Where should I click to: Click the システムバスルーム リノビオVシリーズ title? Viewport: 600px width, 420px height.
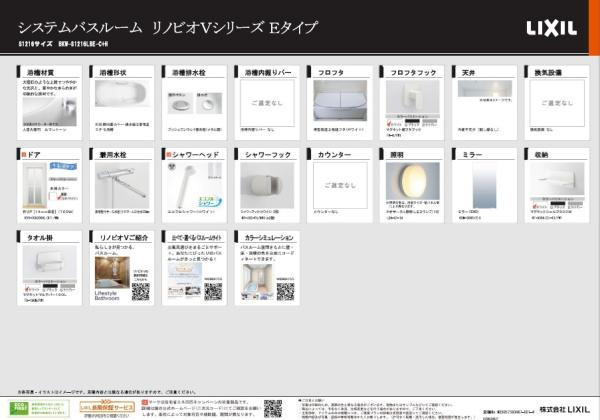tap(168, 28)
